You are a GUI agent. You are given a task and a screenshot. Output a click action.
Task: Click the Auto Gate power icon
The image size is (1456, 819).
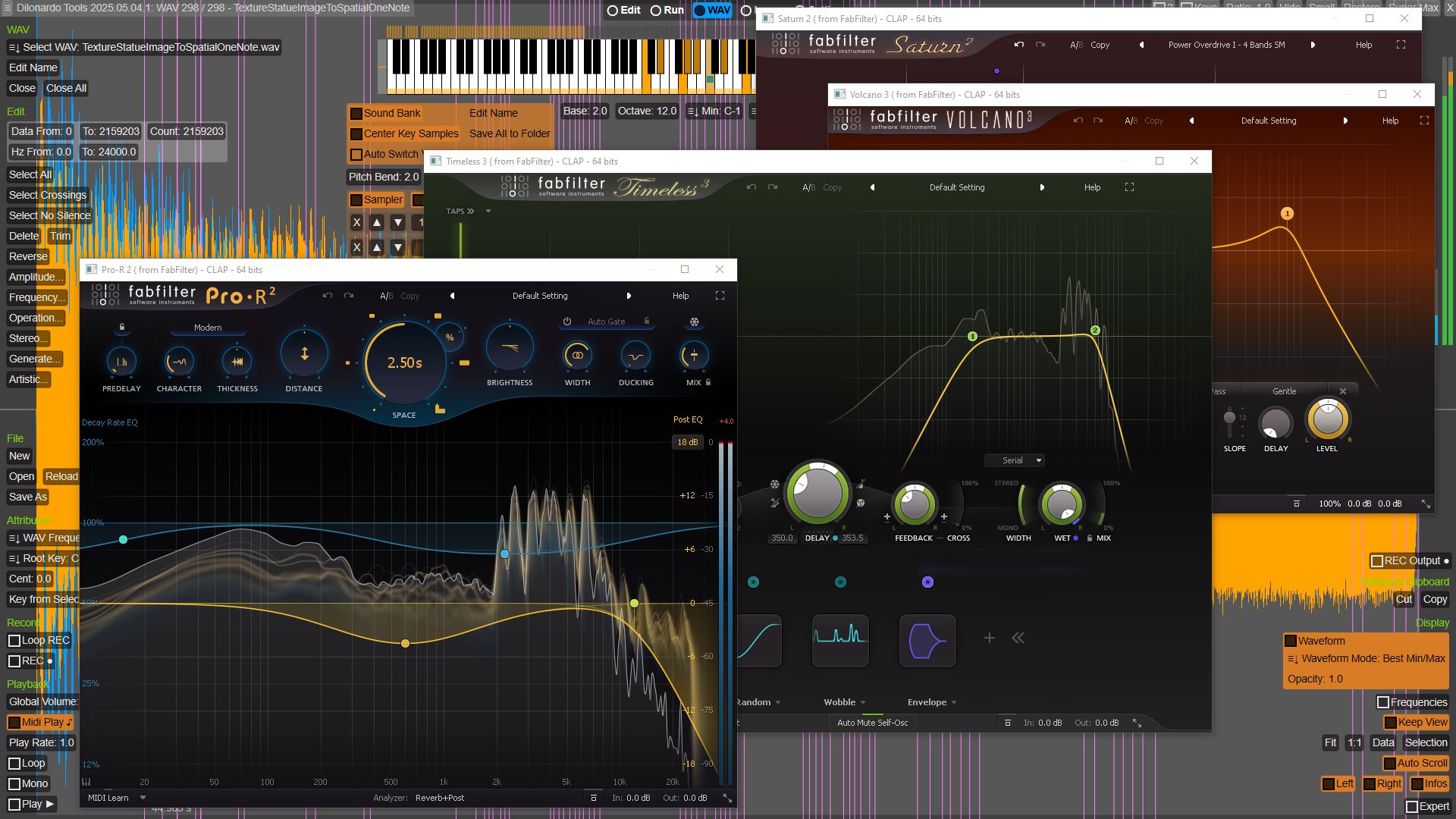(x=566, y=322)
